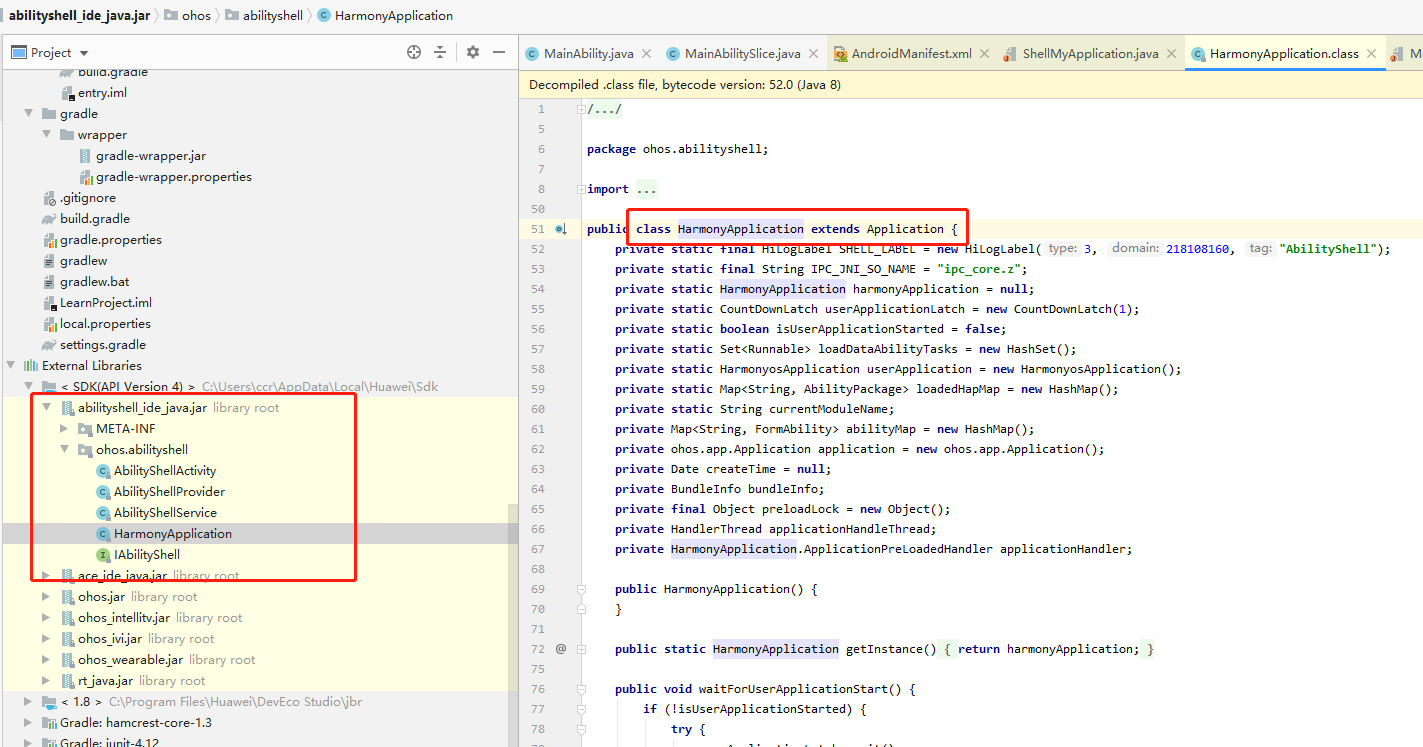Select the HarmonyApplication class icon in tree
This screenshot has width=1423, height=747.
pyautogui.click(x=103, y=534)
